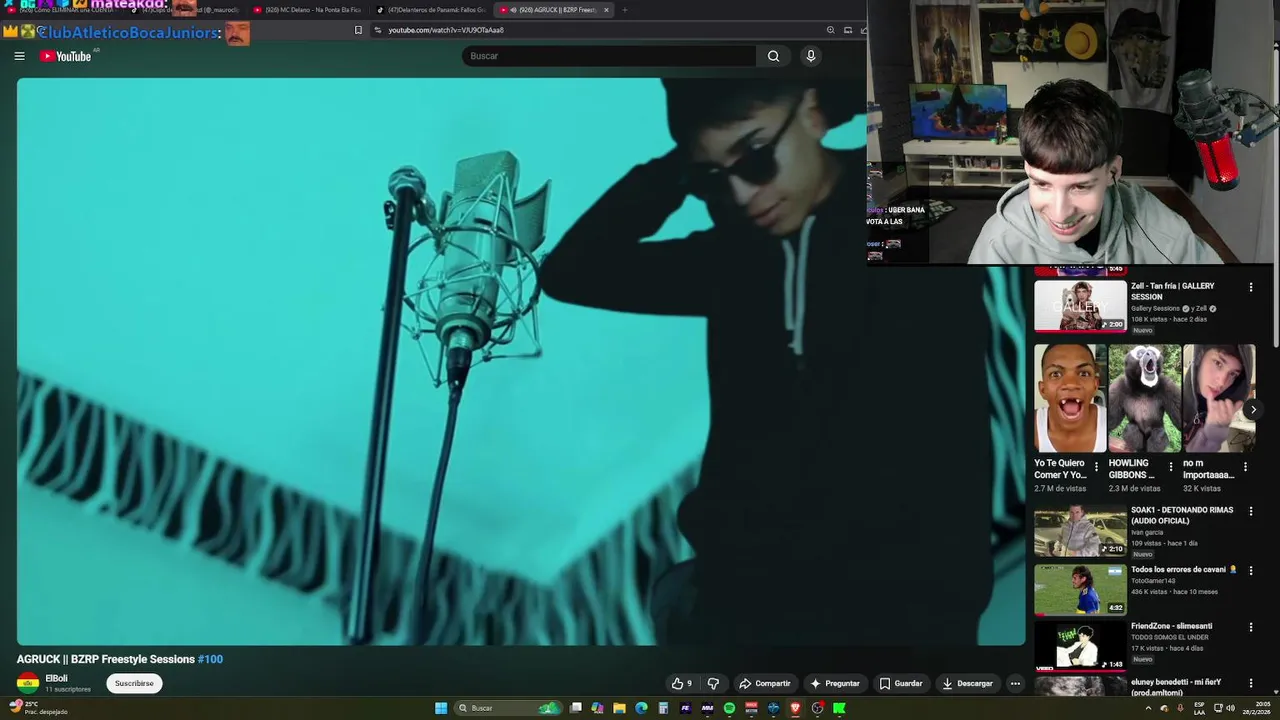The width and height of the screenshot is (1280, 720).
Task: Click the YouTube search magnifier button
Action: pyautogui.click(x=773, y=56)
